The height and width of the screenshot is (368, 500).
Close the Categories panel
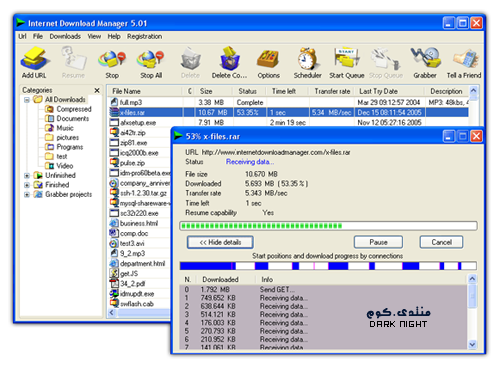[97, 90]
